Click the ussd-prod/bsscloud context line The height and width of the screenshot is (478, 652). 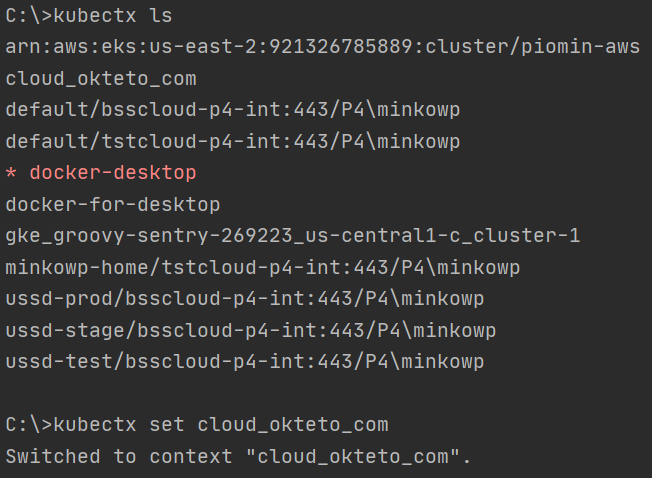(244, 299)
